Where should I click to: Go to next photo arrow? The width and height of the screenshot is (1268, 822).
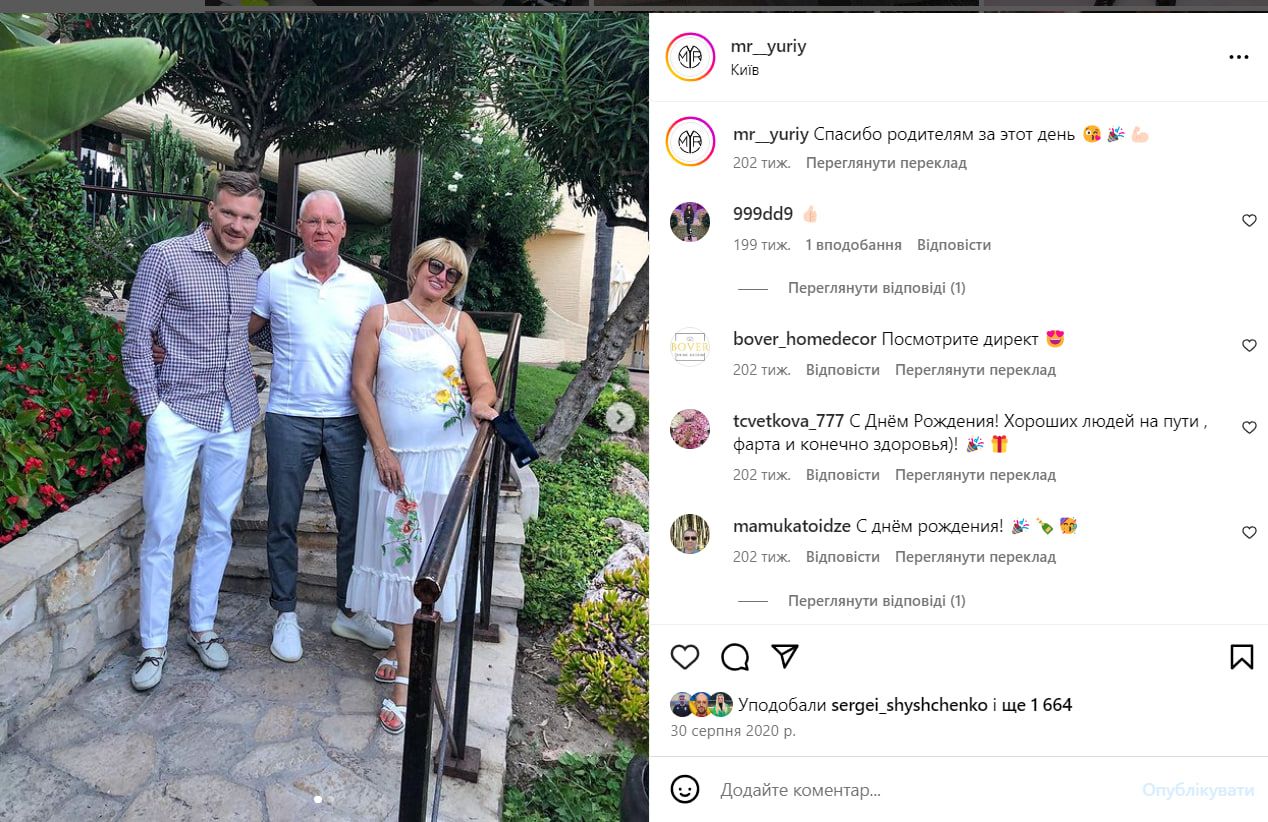(x=620, y=417)
